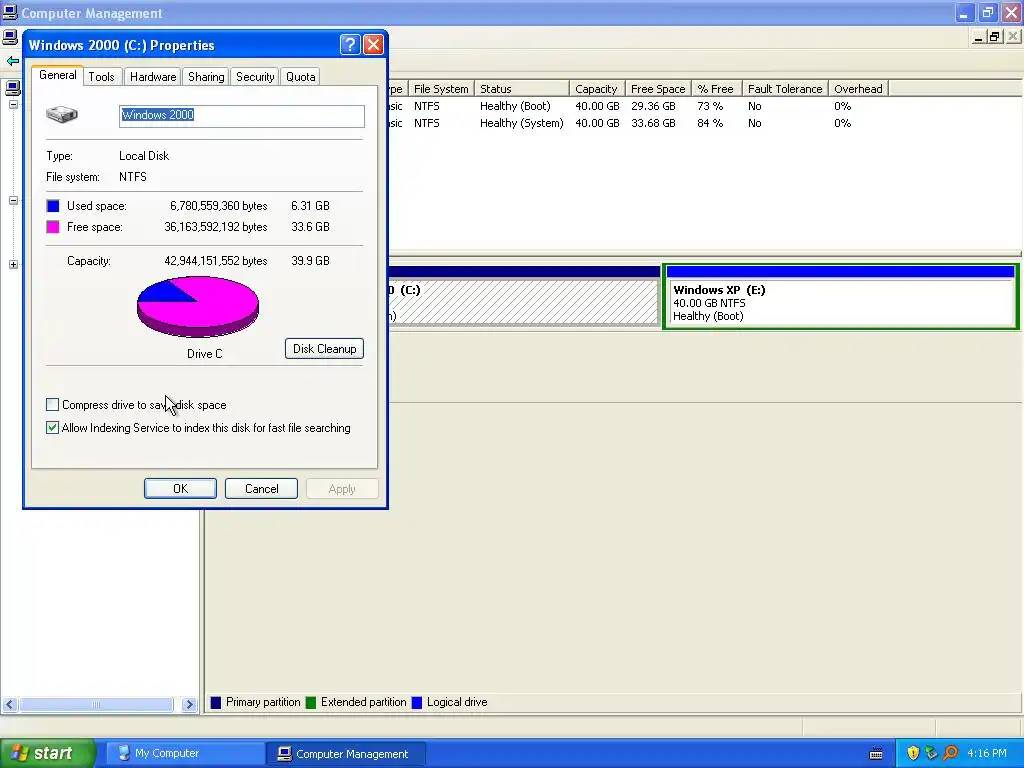Sort by Free Space column header
Viewport: 1024px width, 768px height.
pyautogui.click(x=658, y=89)
